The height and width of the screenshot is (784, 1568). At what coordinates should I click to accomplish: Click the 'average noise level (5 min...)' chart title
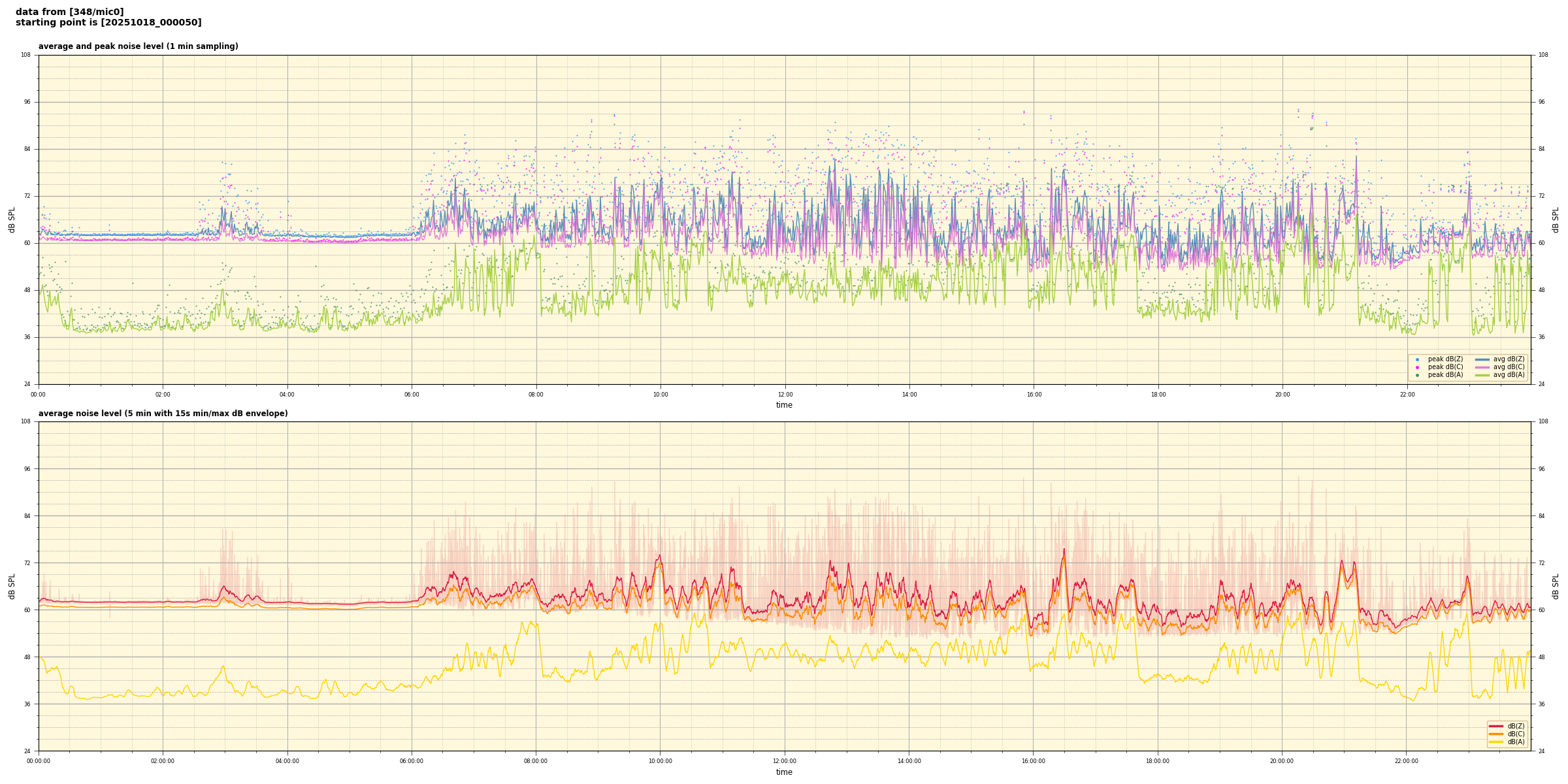(163, 414)
